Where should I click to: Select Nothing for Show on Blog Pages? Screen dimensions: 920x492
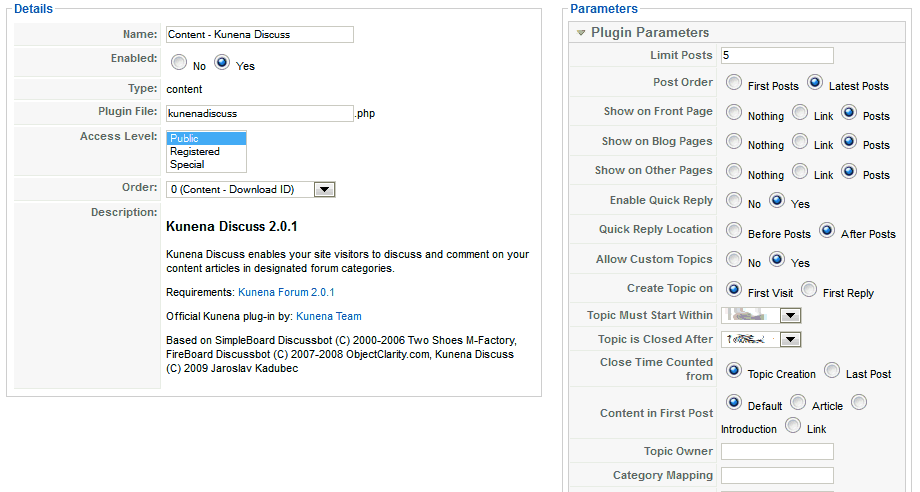735,142
